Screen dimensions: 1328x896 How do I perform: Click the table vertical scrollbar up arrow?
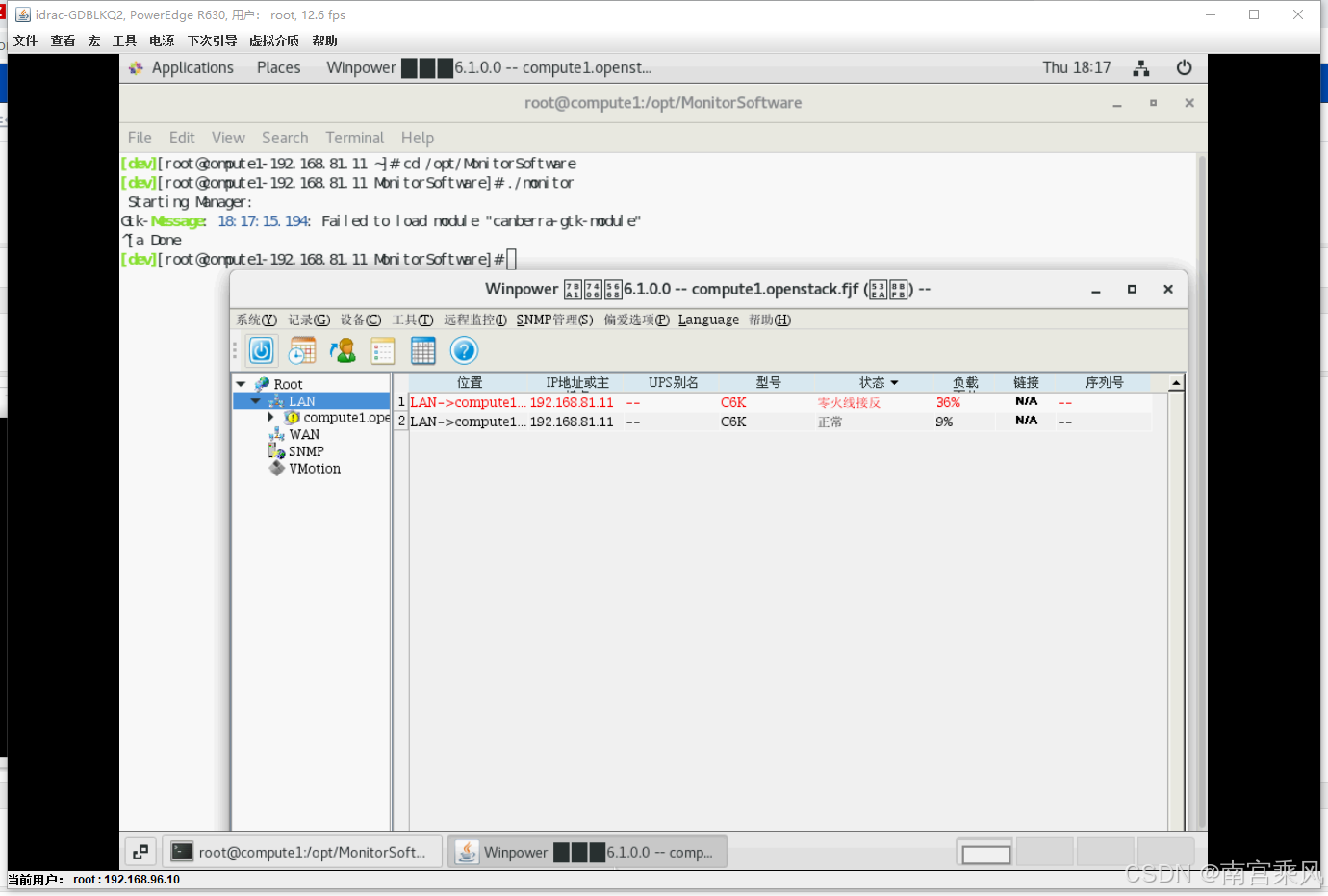[x=1176, y=383]
